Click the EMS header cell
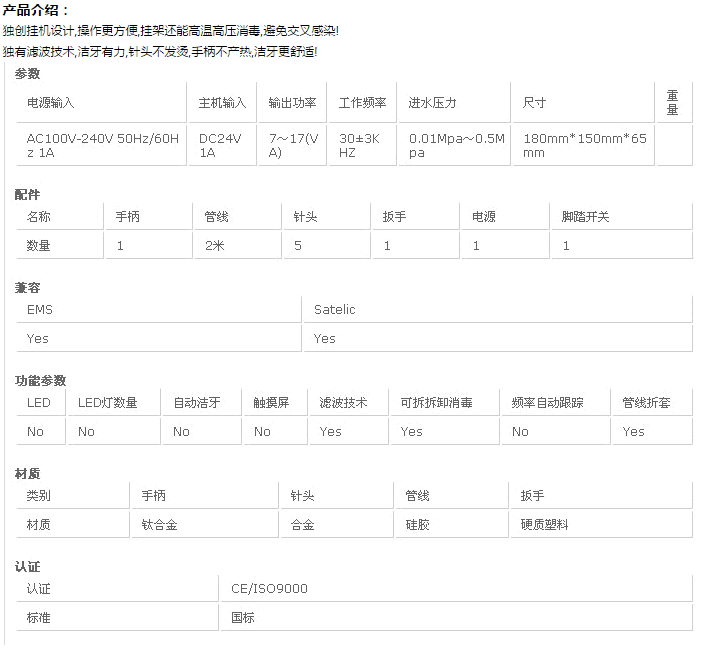The width and height of the screenshot is (713, 661). click(x=159, y=310)
